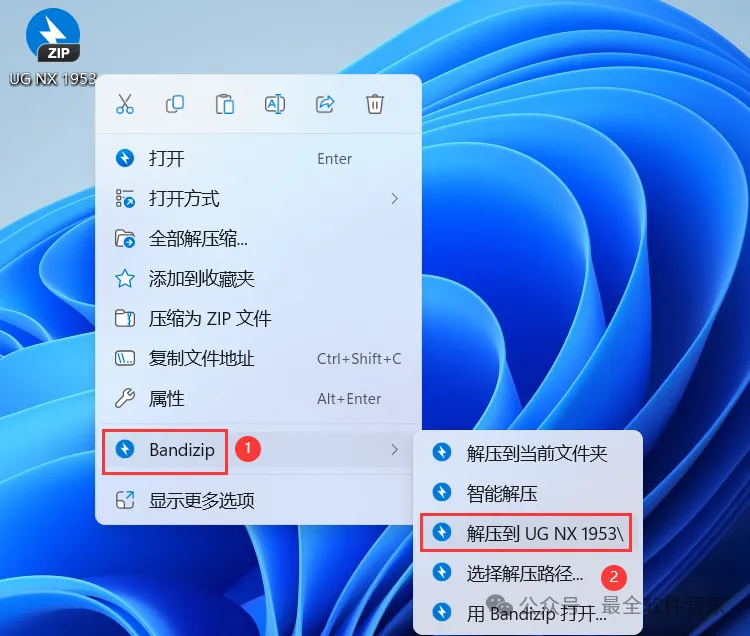This screenshot has width=750, height=636.
Task: Click the Copy icon in context menu
Action: click(175, 104)
